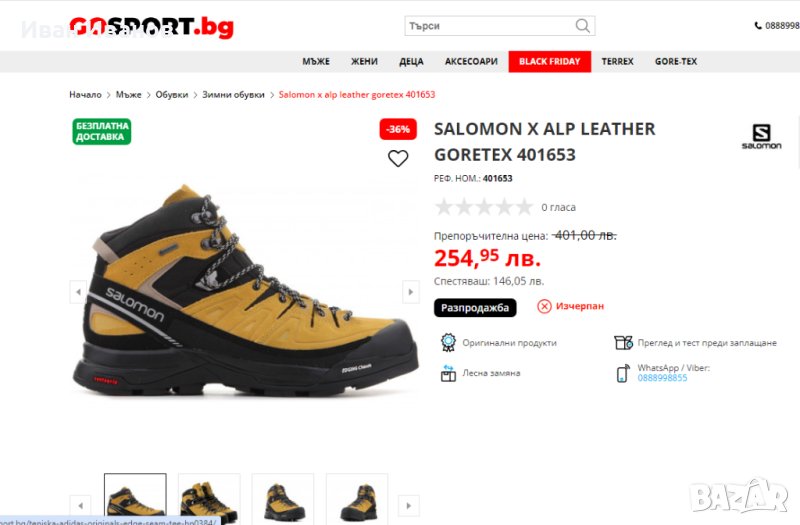The width and height of the screenshot is (800, 525).
Task: Click the 0888998855 WhatsApp number link
Action: click(x=662, y=378)
